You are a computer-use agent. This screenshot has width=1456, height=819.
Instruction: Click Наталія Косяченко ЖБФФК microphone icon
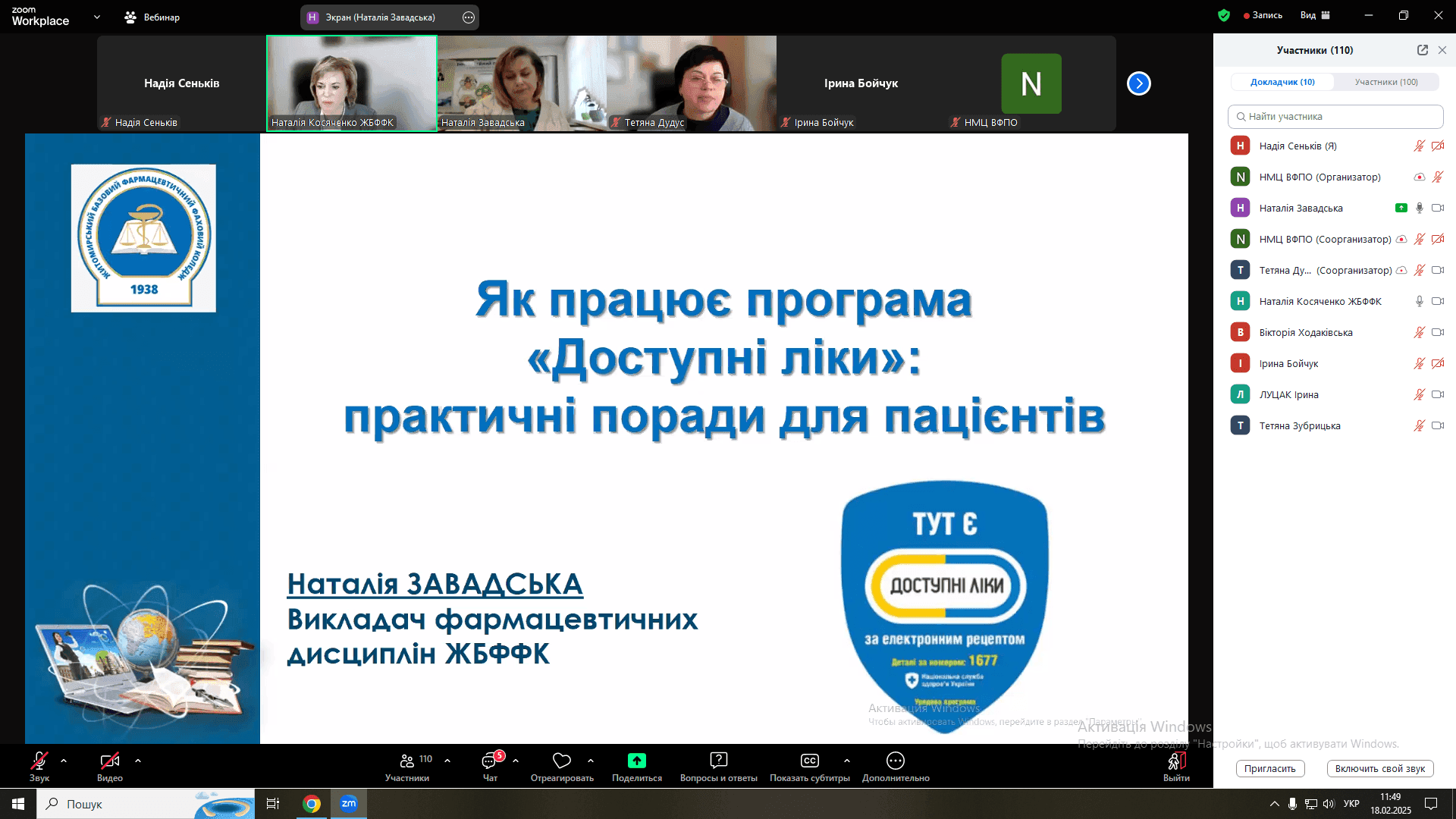click(1420, 301)
